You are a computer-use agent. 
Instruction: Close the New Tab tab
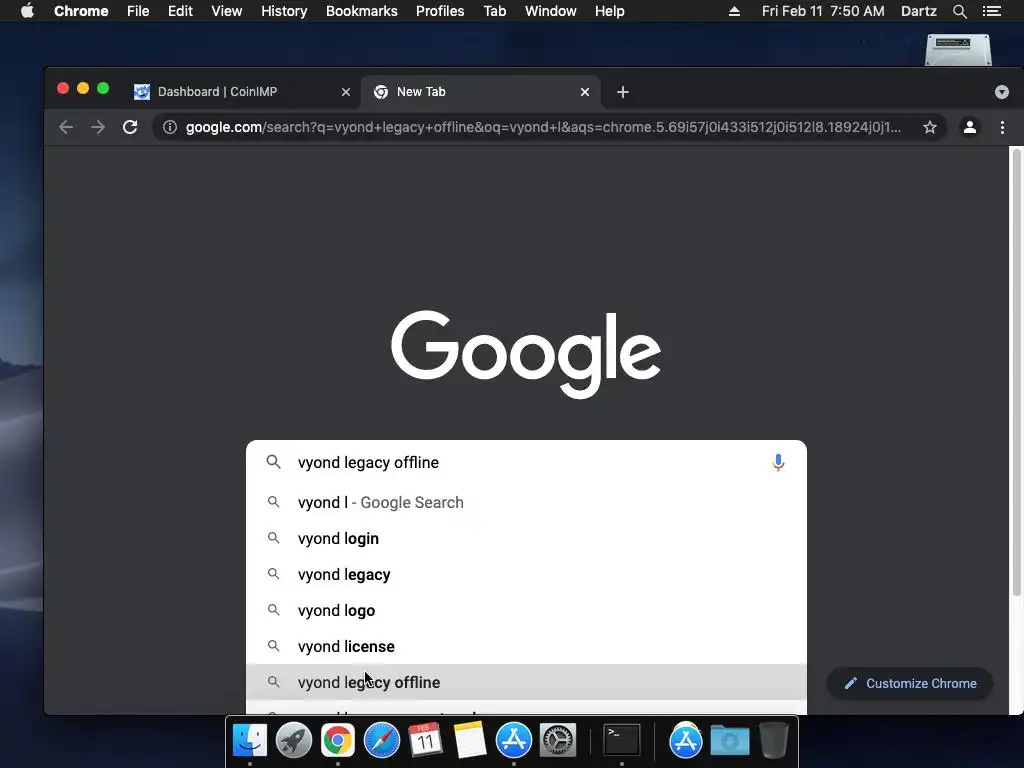tap(585, 92)
